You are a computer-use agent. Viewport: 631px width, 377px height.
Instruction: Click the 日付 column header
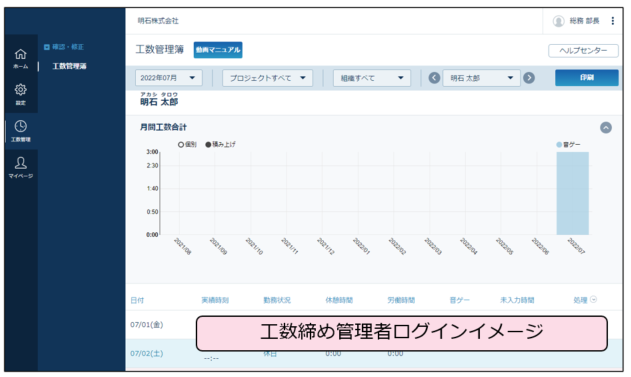[x=137, y=300]
